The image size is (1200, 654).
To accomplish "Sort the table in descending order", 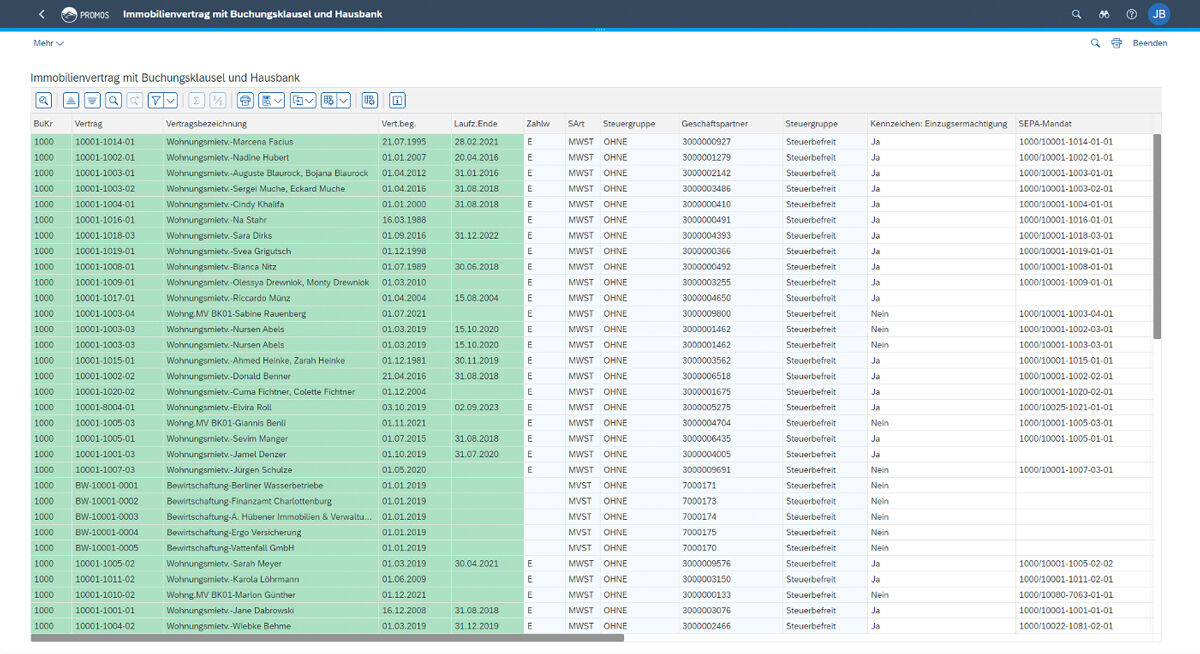I will [x=92, y=100].
